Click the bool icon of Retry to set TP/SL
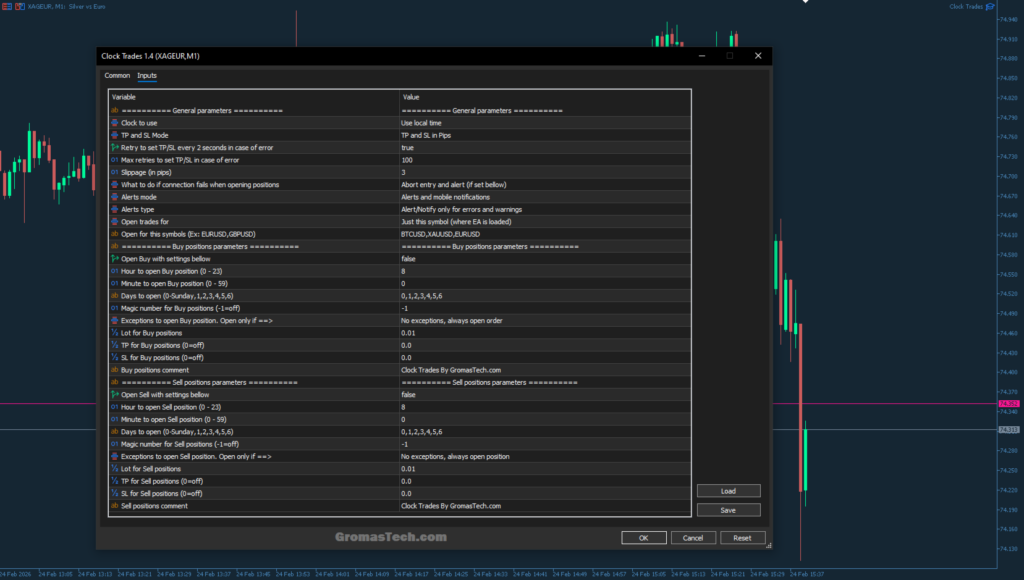 click(115, 148)
